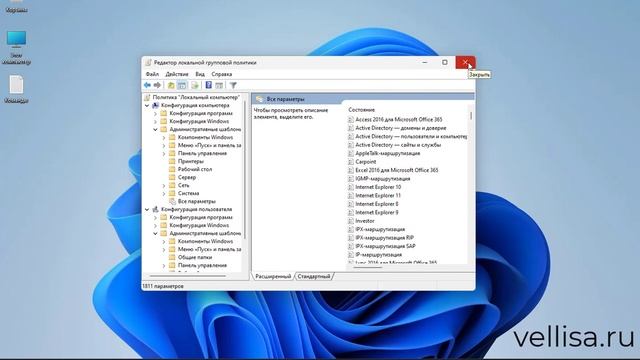The height and width of the screenshot is (360, 640).
Task: Collapse Административные шаблоны under Конфигурация пользователя
Action: click(x=155, y=233)
